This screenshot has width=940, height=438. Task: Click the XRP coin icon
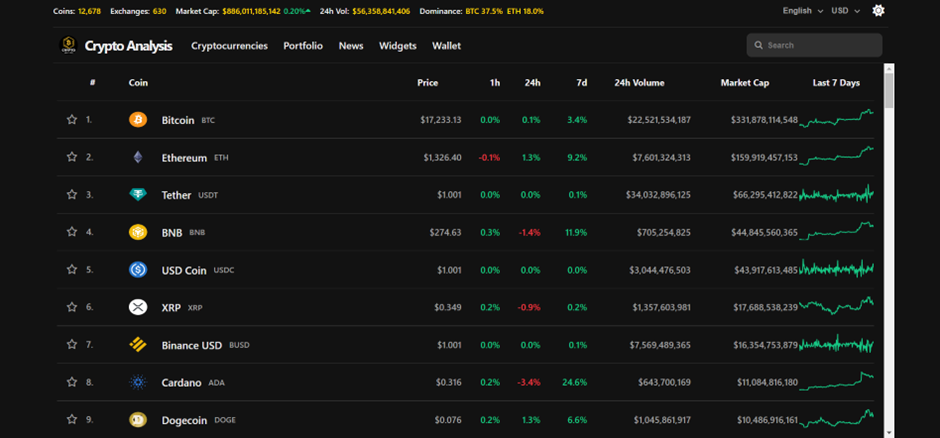click(x=138, y=307)
